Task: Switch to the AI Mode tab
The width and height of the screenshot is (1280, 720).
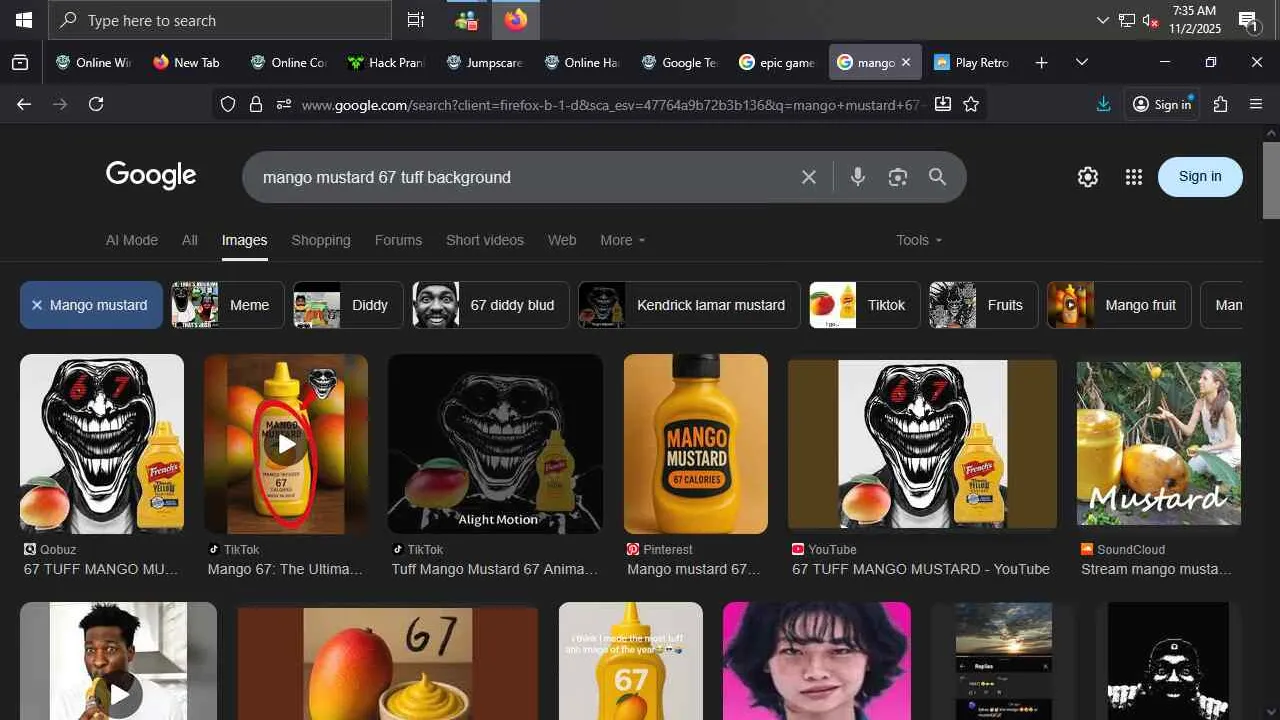Action: [132, 240]
